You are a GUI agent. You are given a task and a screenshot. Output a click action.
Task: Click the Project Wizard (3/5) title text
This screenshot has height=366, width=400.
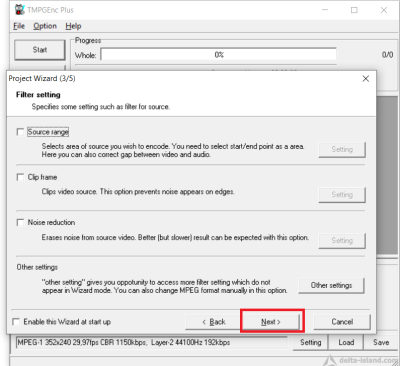(x=42, y=79)
